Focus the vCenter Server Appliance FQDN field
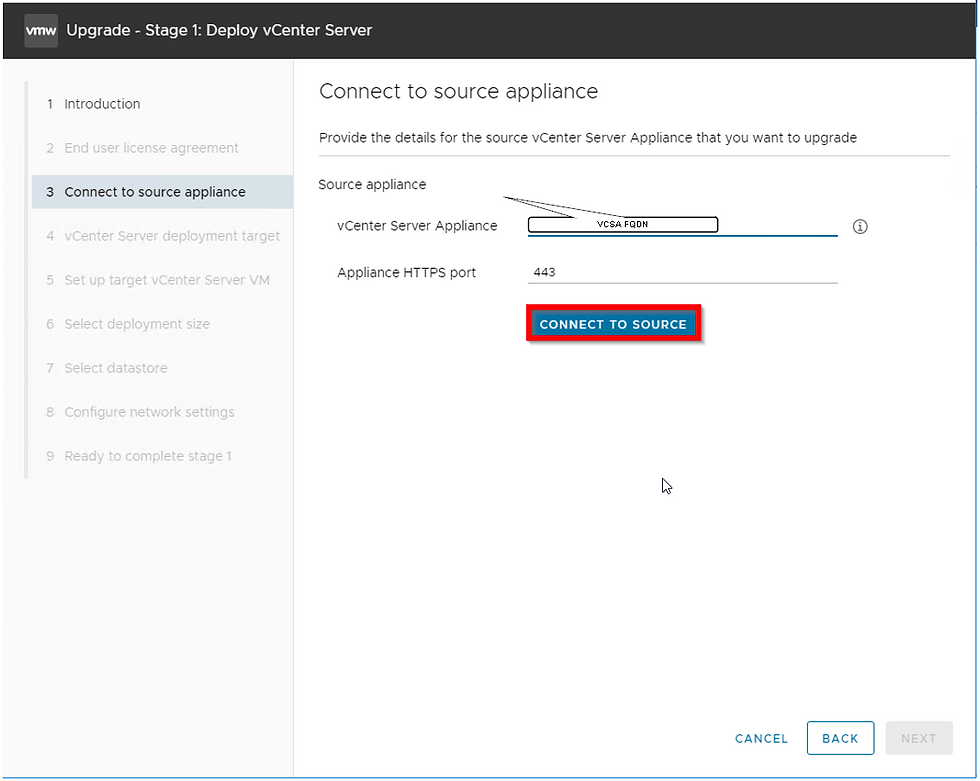This screenshot has height=781, width=980. click(682, 225)
